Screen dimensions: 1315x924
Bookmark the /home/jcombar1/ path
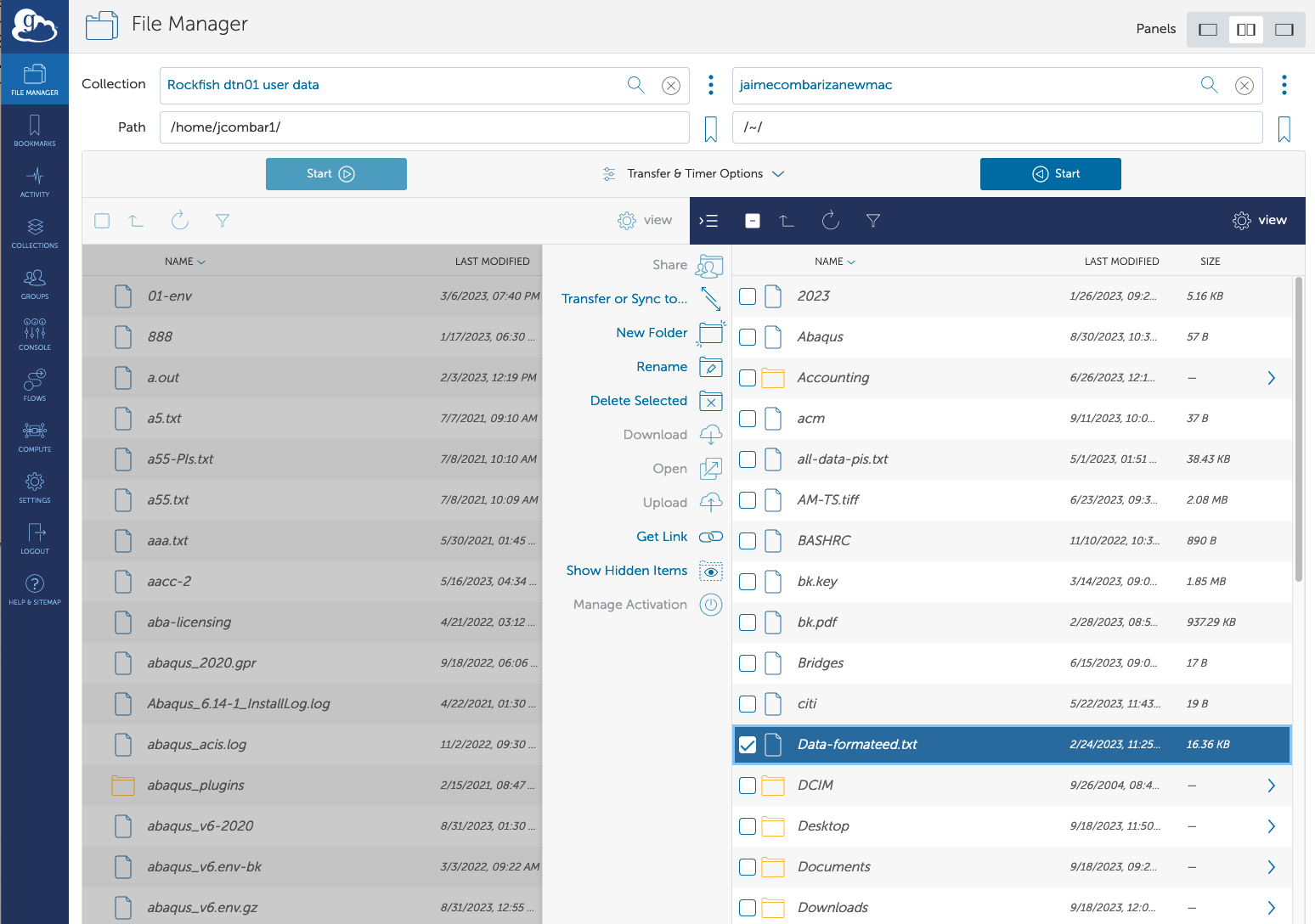[x=711, y=129]
